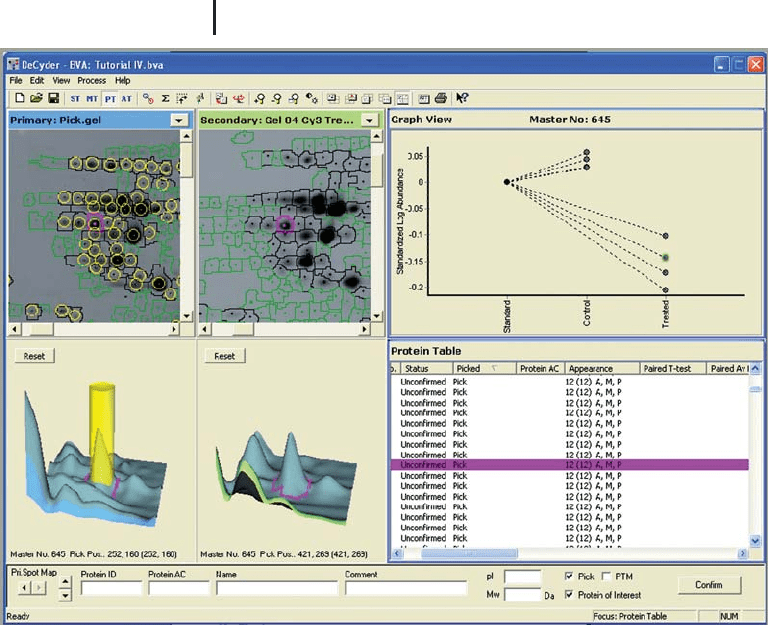This screenshot has width=768, height=625.
Task: Switch to AT mode in toolbar
Action: pos(126,99)
